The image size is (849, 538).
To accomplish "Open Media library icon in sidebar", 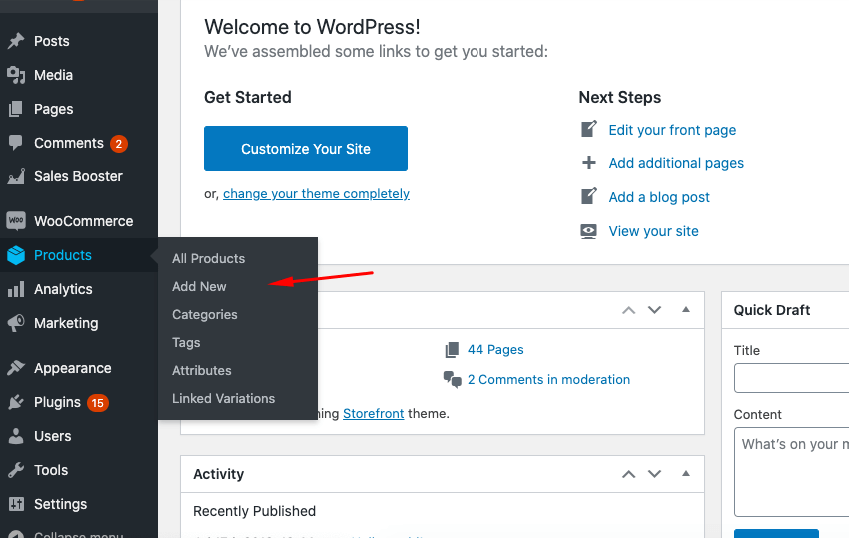I will (x=16, y=75).
